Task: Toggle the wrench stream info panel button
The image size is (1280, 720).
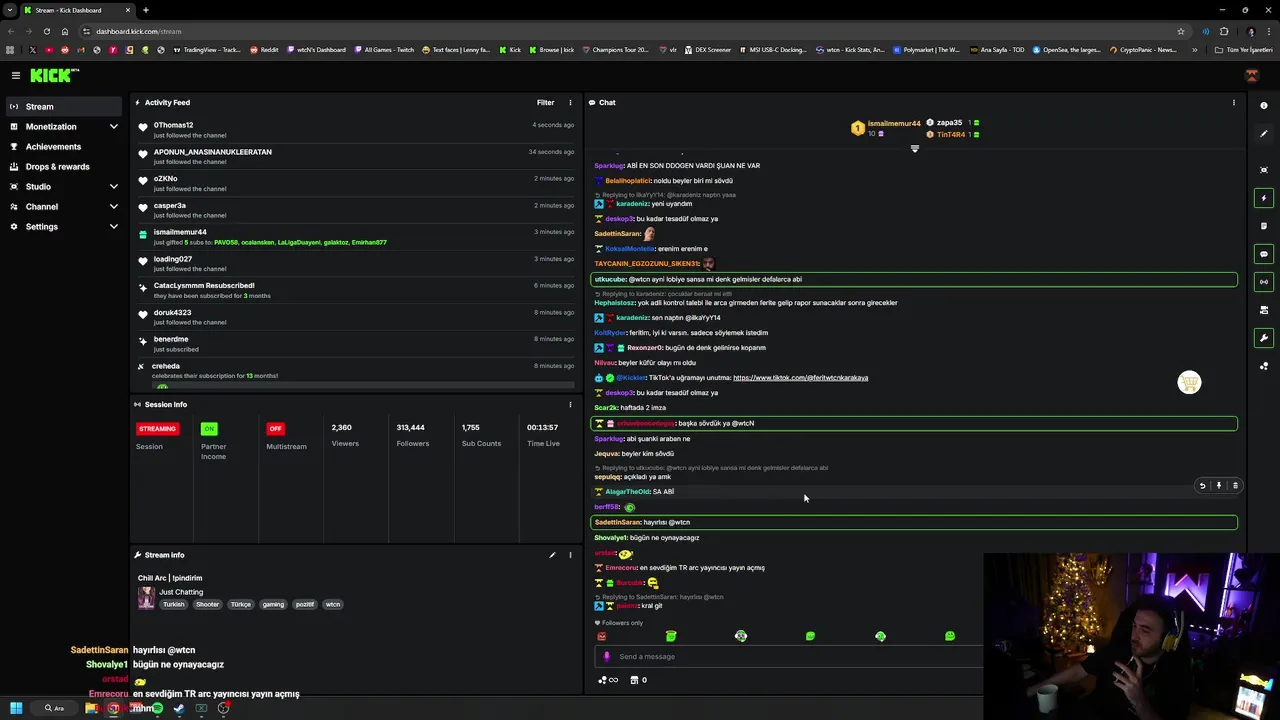Action: pyautogui.click(x=1264, y=338)
